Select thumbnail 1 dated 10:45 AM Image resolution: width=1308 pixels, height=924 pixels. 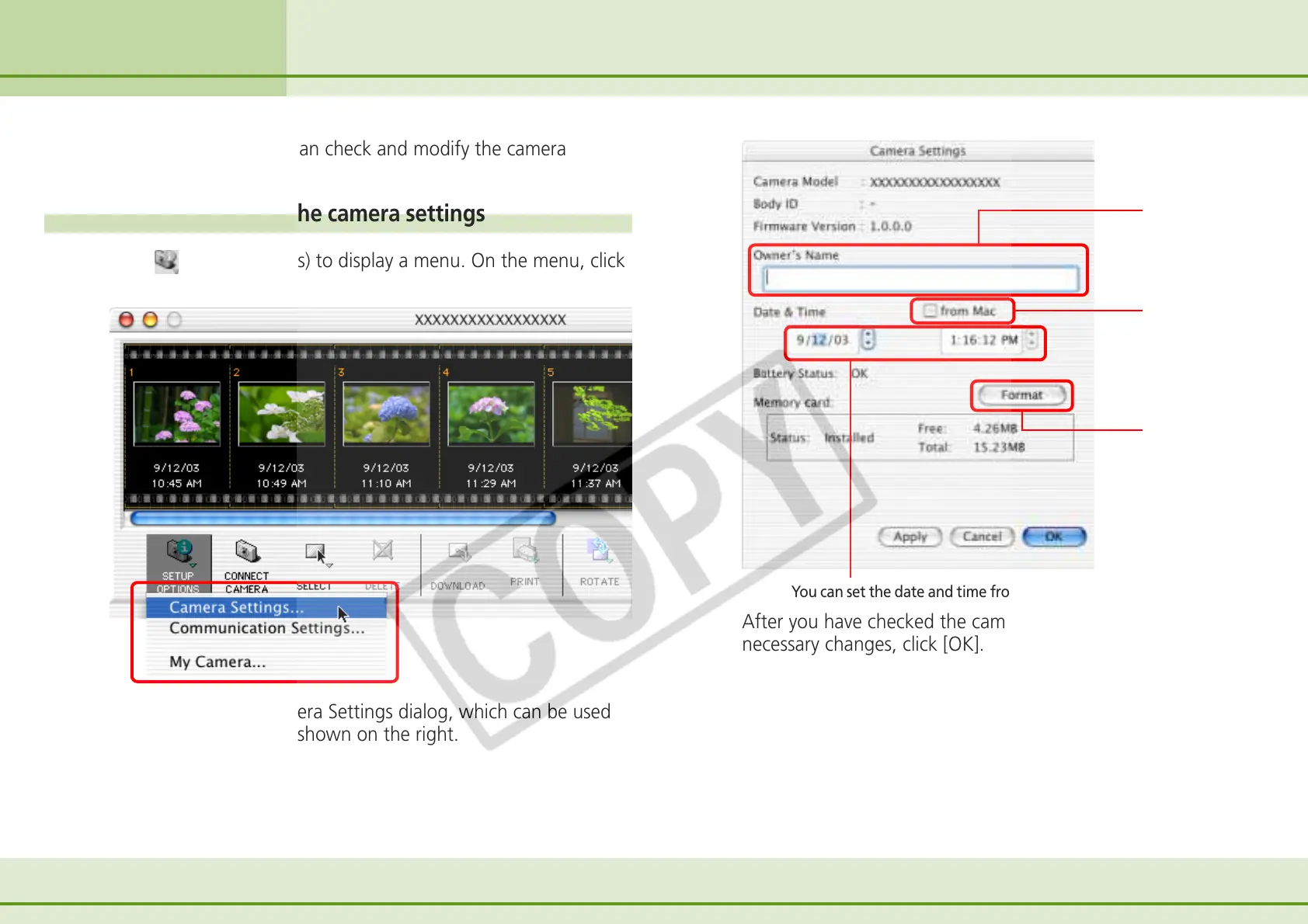(x=177, y=415)
